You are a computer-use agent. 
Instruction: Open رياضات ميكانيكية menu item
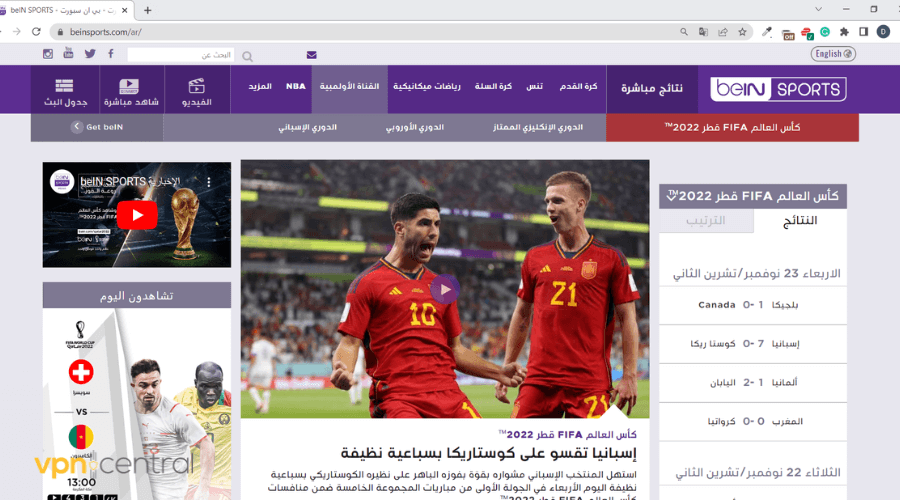click(427, 87)
